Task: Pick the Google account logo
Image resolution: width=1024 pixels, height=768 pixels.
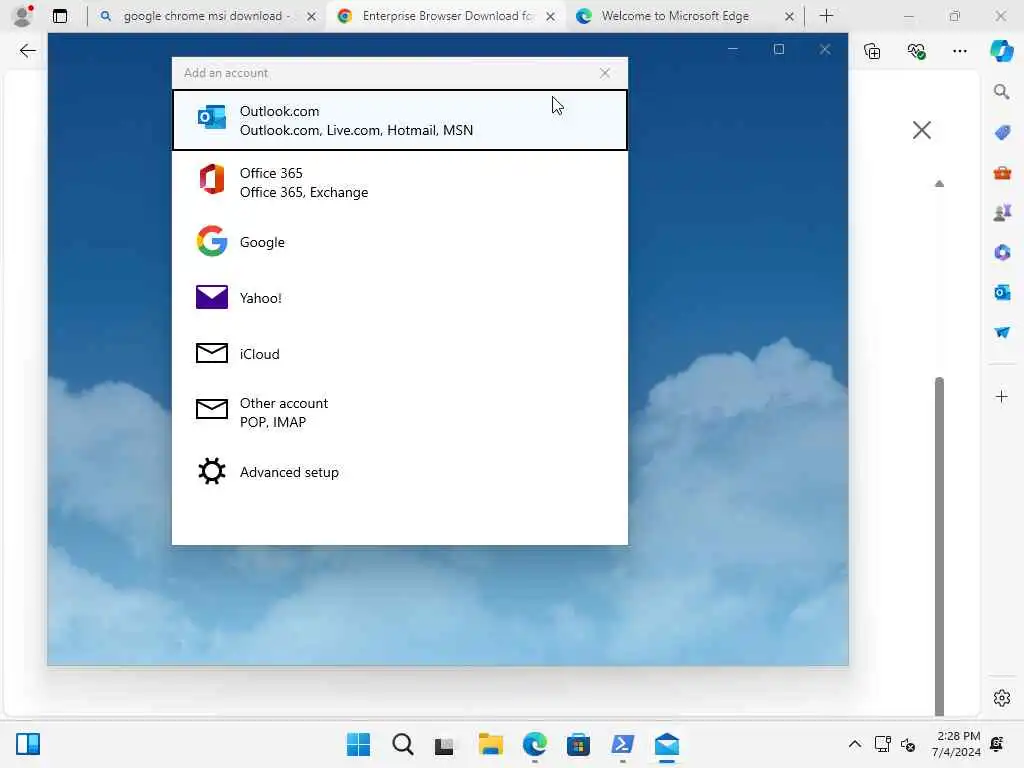Action: coord(212,241)
